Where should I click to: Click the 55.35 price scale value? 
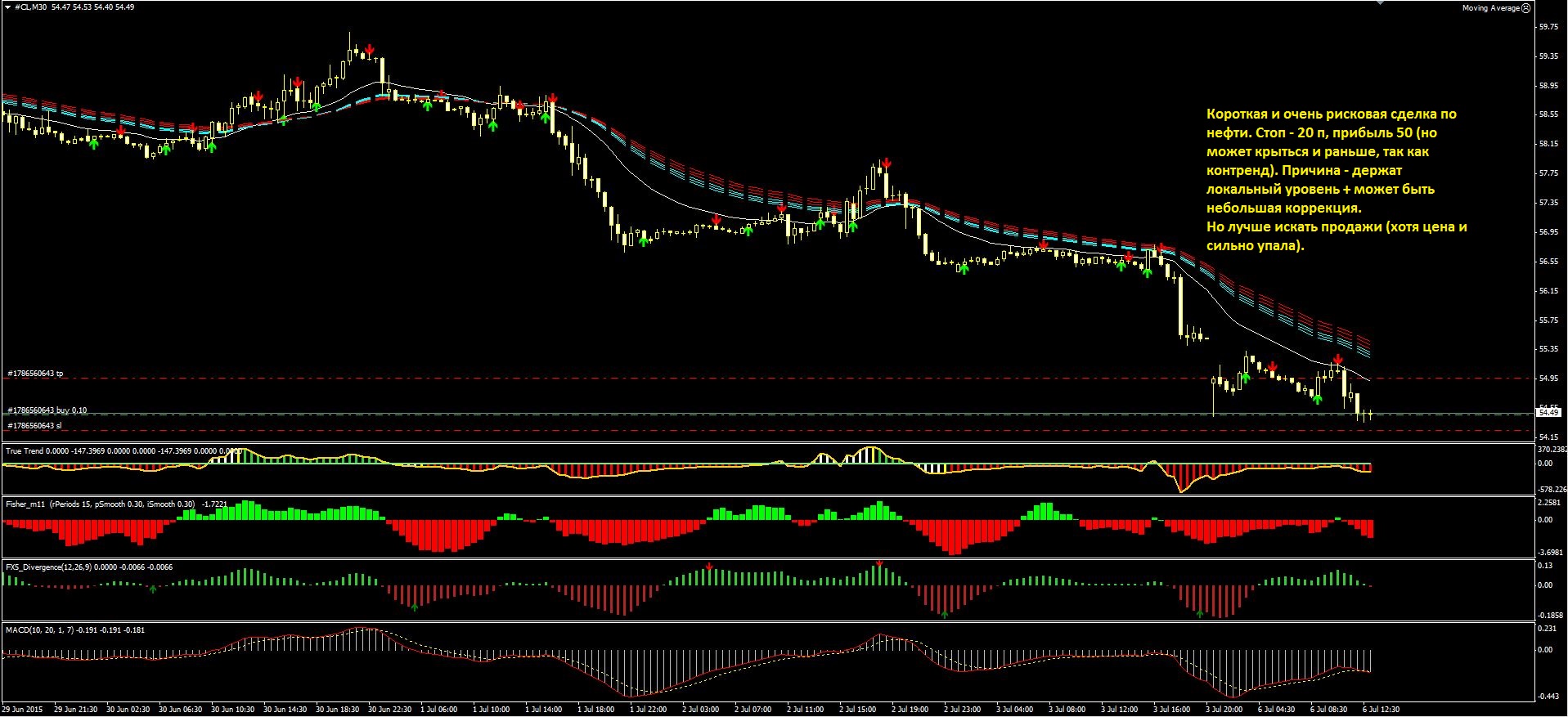(x=1548, y=349)
